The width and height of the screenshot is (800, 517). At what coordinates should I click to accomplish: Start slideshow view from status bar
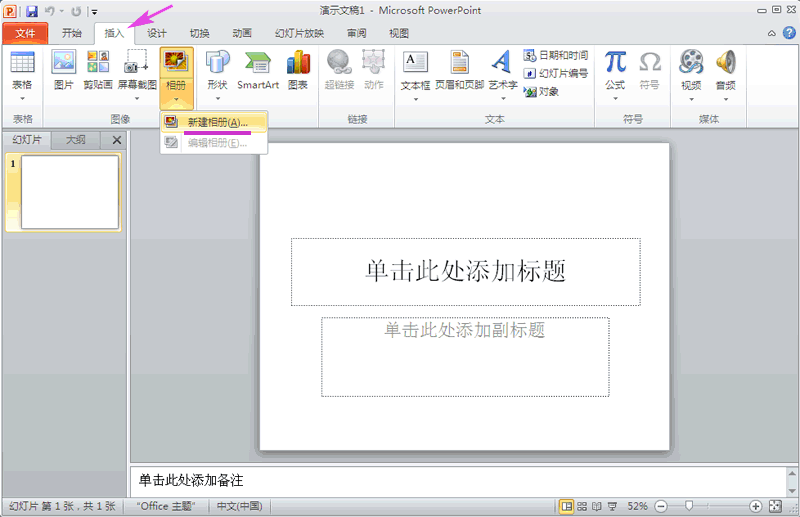[611, 506]
